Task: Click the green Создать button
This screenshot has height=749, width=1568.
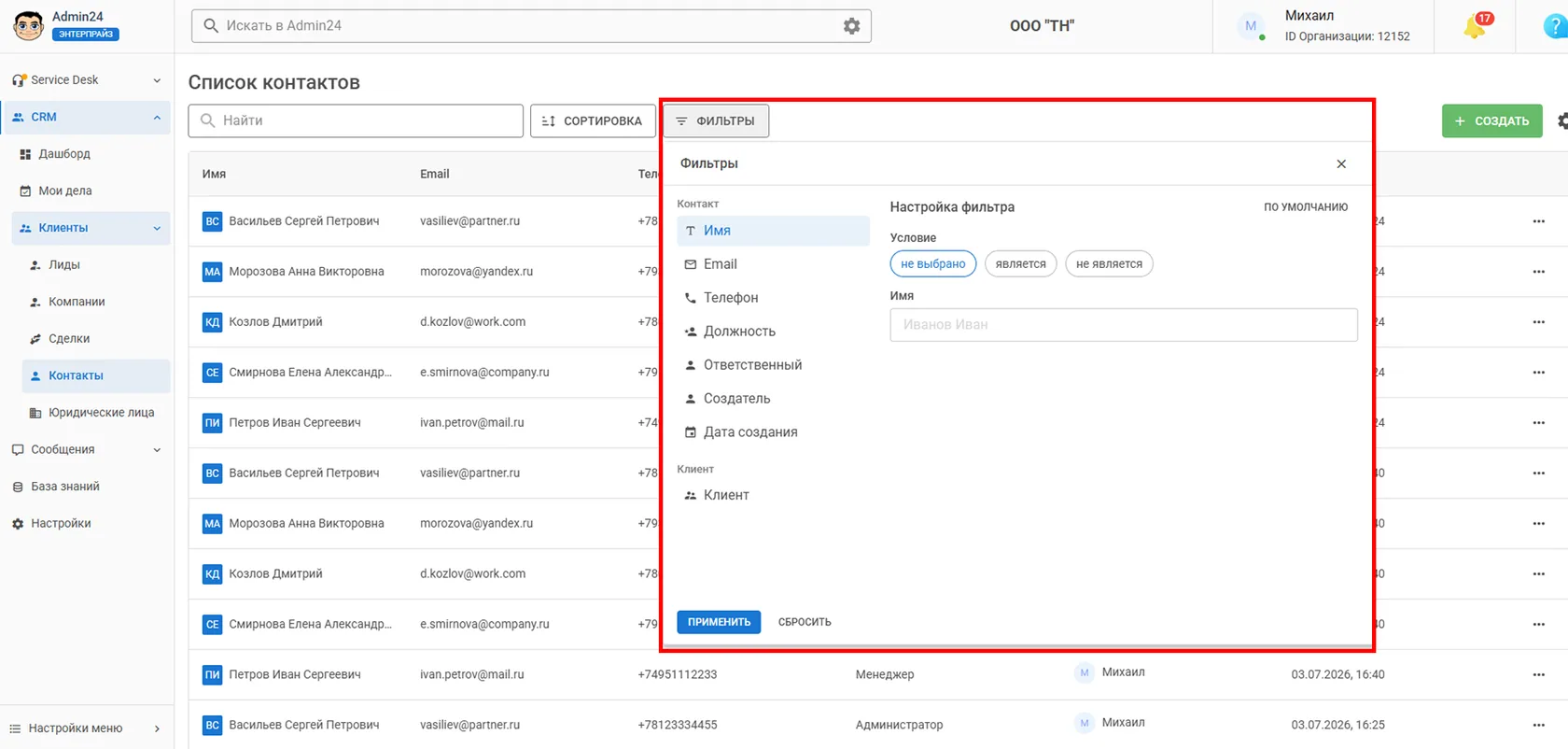Action: (1491, 120)
